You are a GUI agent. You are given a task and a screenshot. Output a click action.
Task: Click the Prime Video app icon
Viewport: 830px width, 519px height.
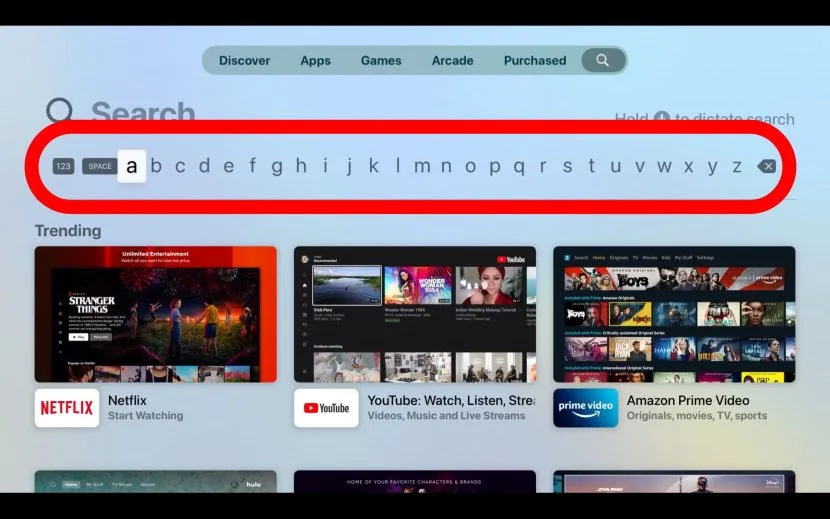585,408
